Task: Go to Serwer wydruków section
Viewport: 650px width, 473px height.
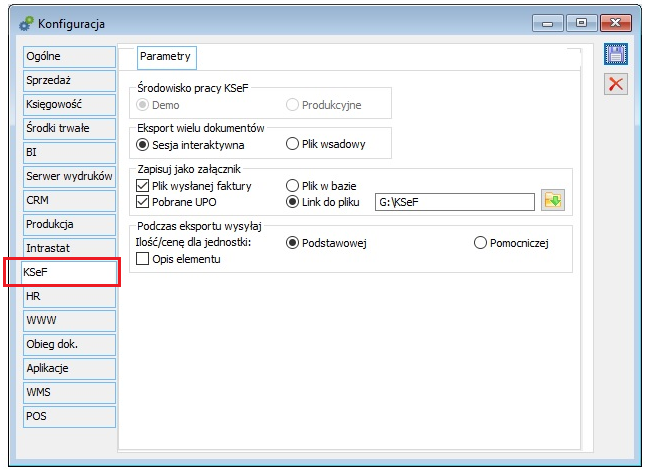Action: pos(69,177)
